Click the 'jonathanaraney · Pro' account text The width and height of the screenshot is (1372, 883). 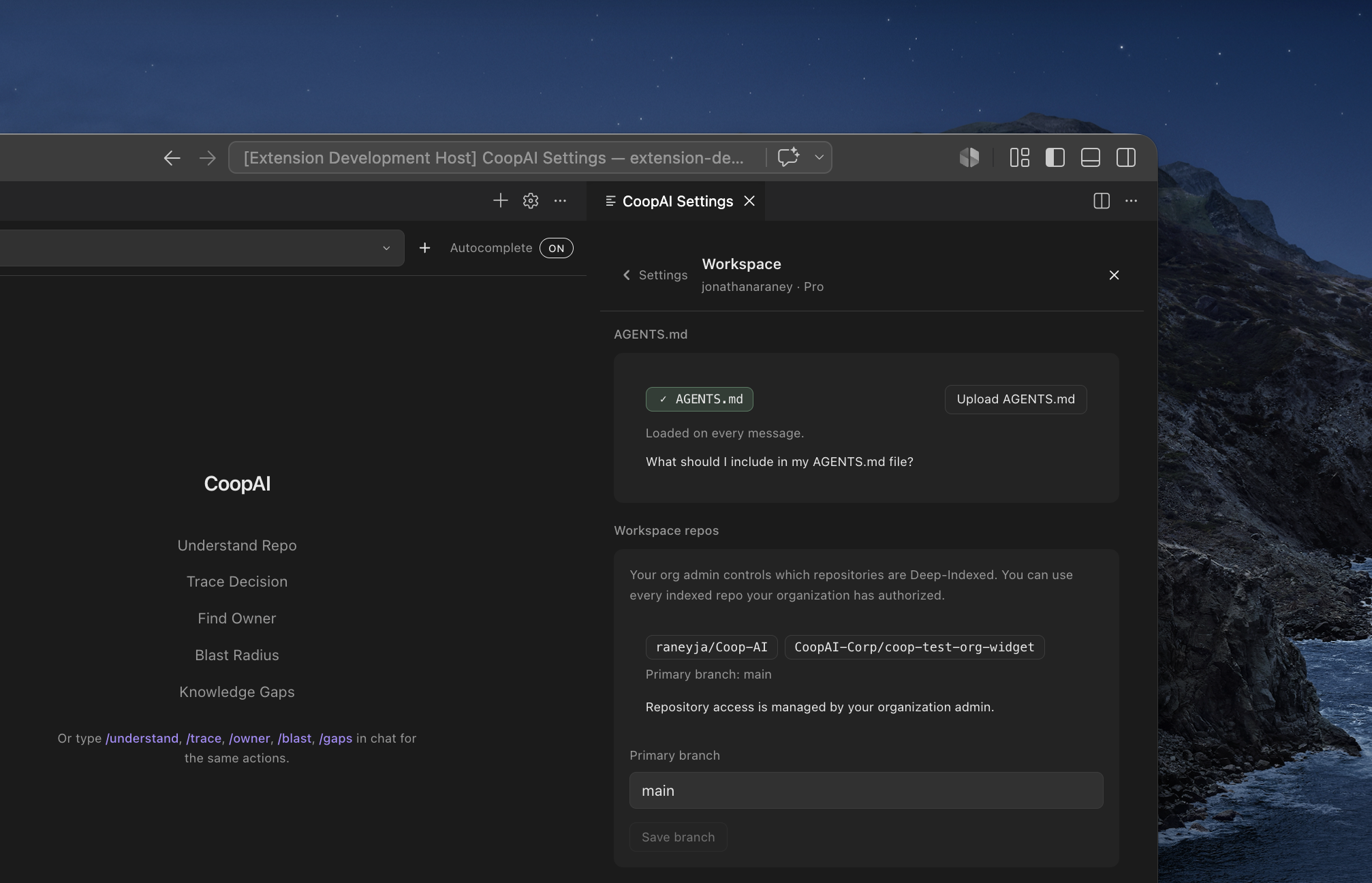(x=762, y=286)
